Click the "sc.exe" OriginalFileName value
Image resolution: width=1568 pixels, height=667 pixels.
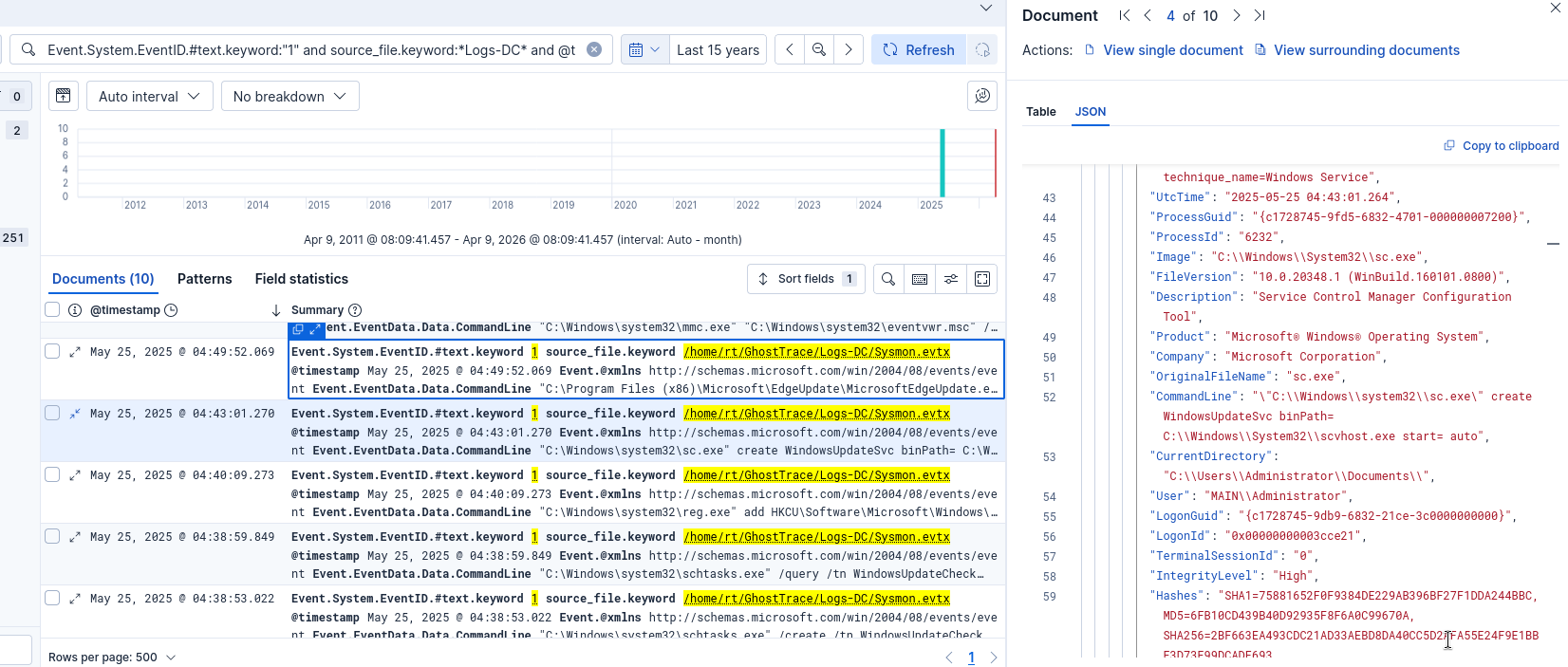(x=1316, y=377)
